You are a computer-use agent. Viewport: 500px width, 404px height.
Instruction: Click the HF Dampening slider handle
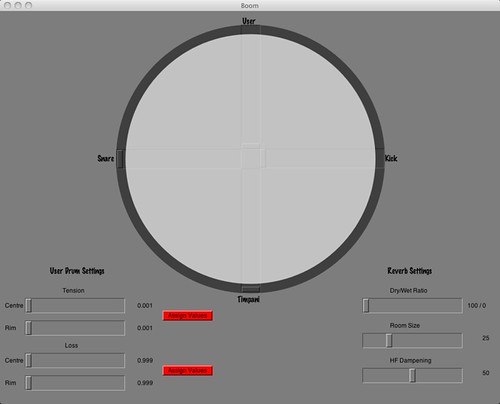pyautogui.click(x=413, y=376)
